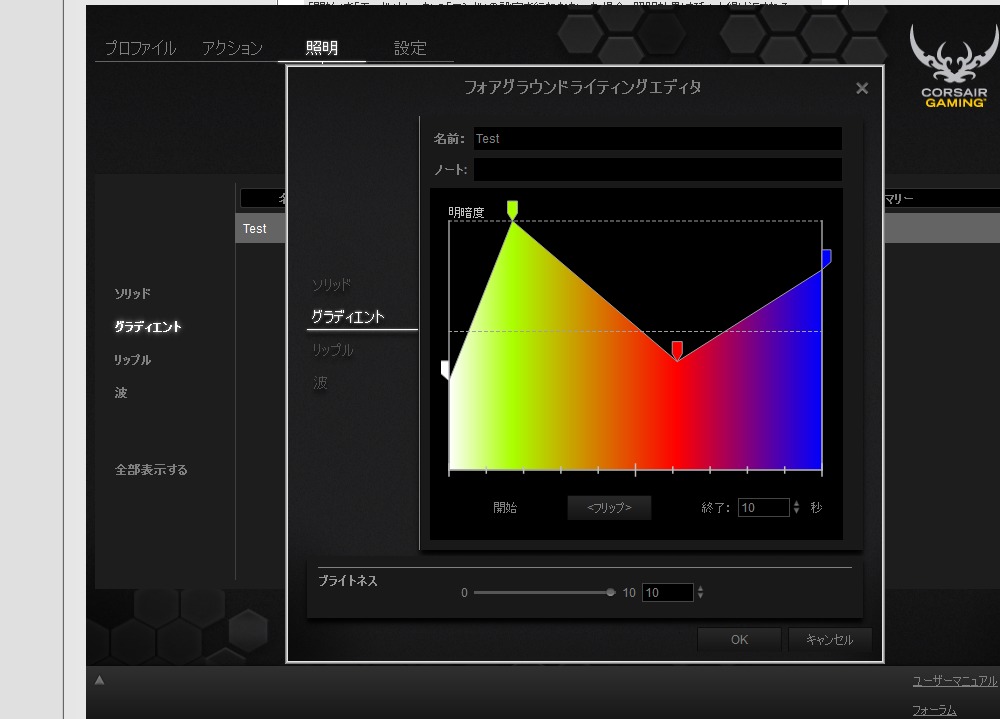Image resolution: width=1000 pixels, height=719 pixels.
Task: Increase ブライトネス value with the up arrow
Action: (x=700, y=588)
